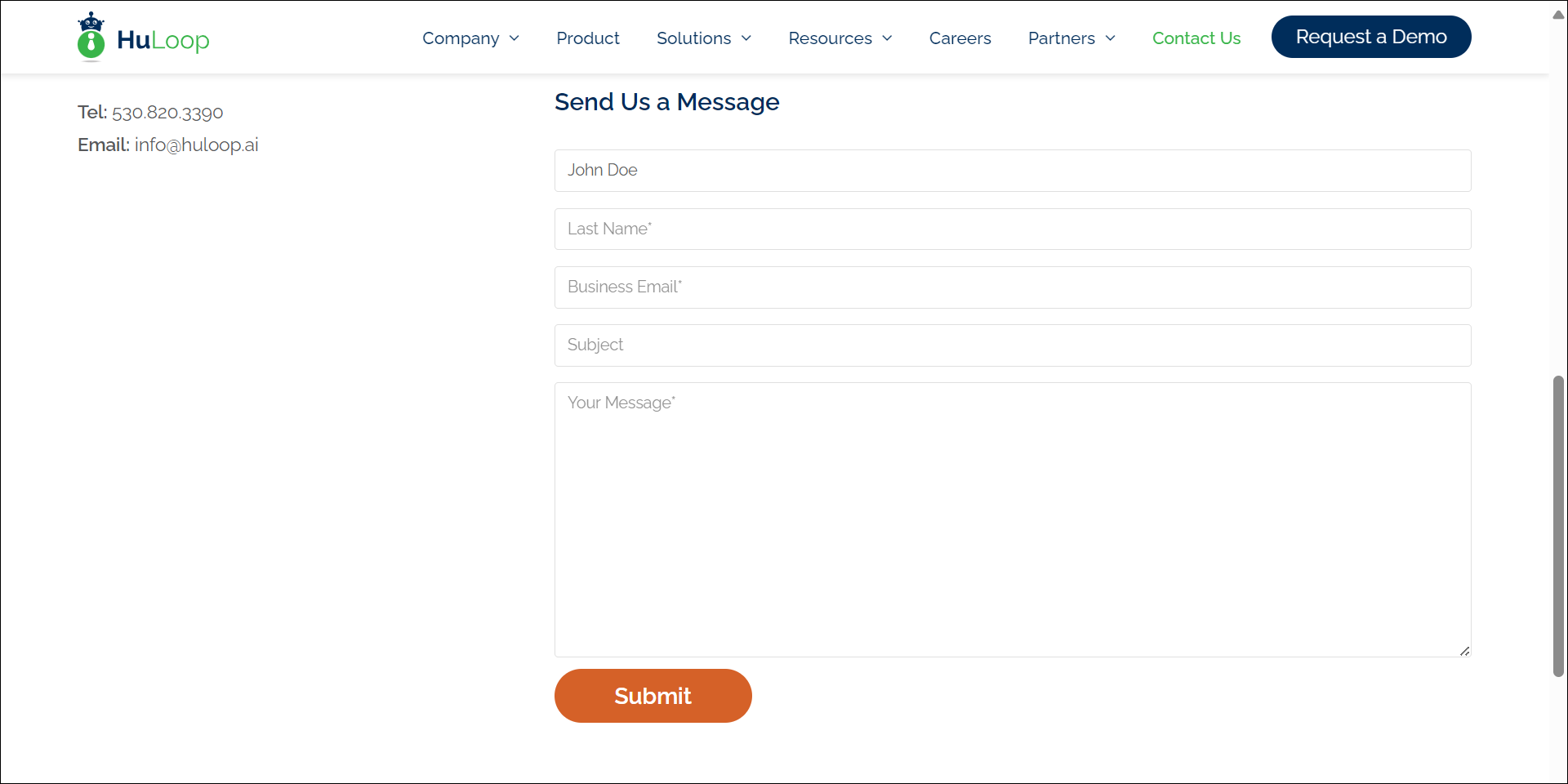Open the Careers page link

(960, 38)
